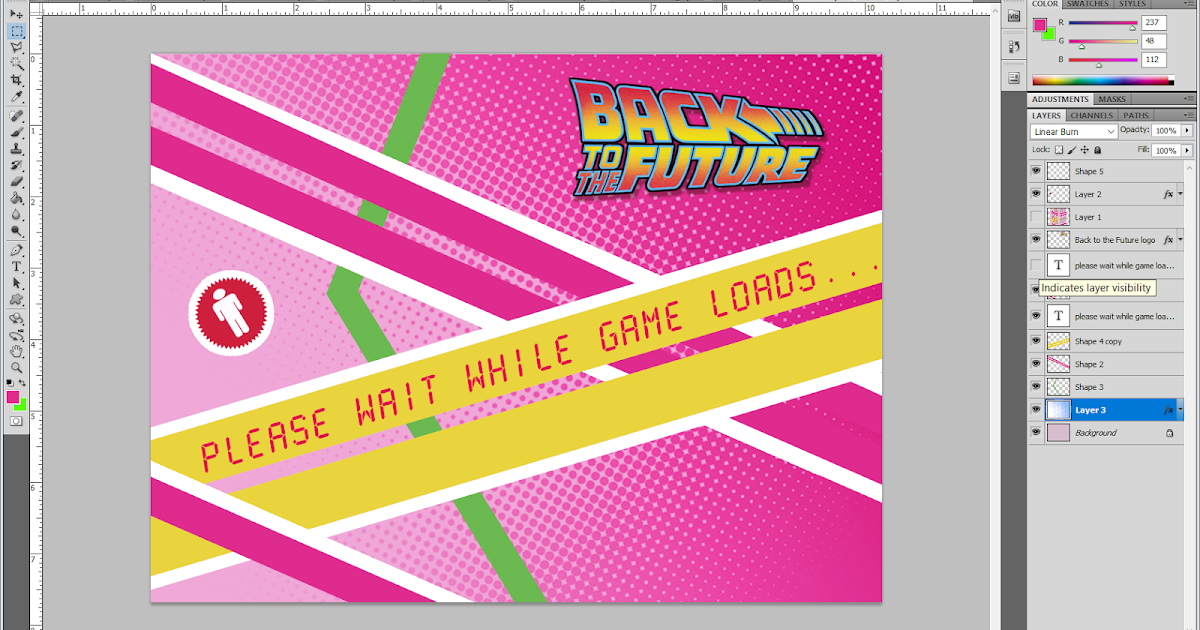Select the Move tool
The width and height of the screenshot is (1200, 630).
pyautogui.click(x=16, y=15)
